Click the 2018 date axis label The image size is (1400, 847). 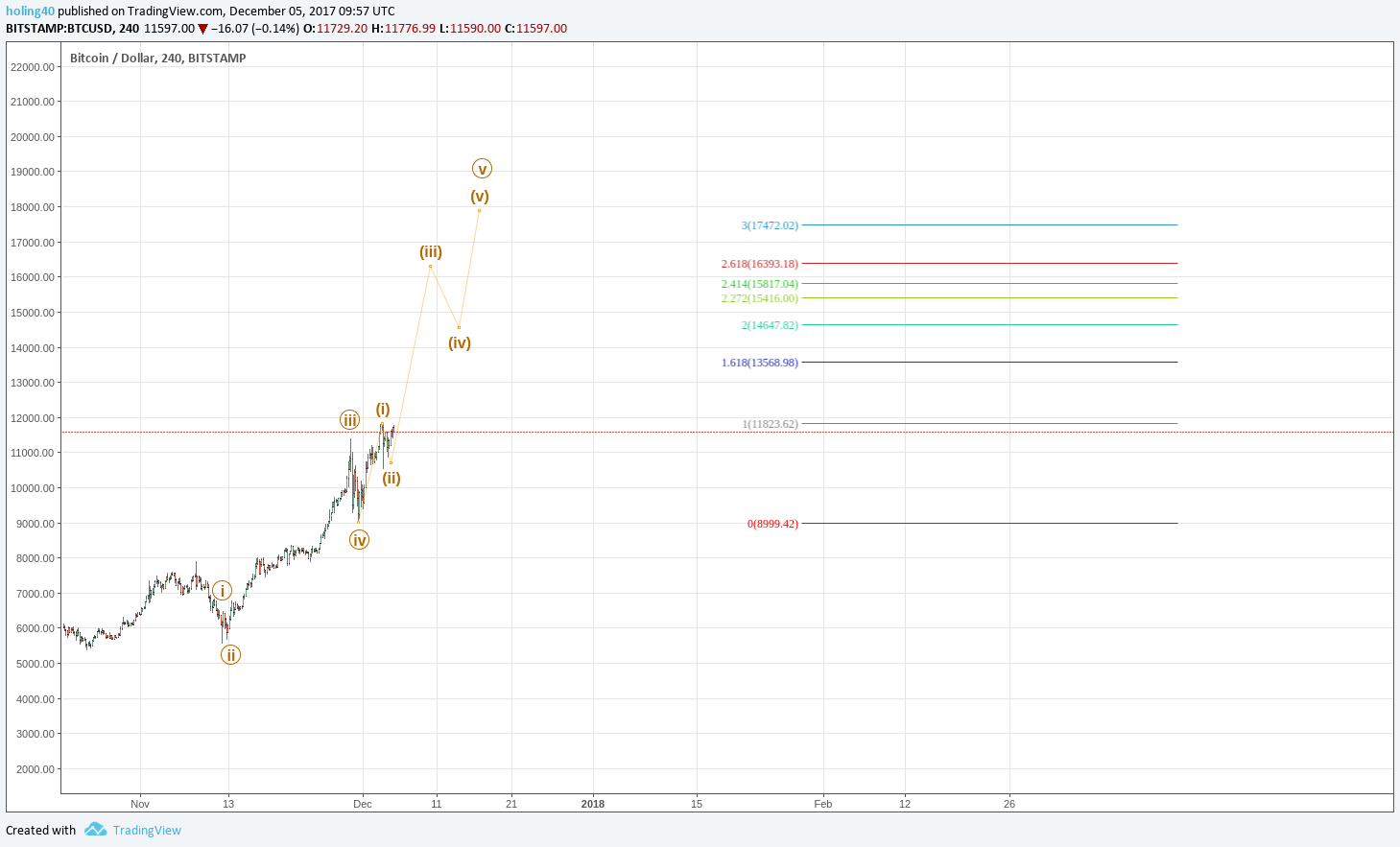(593, 804)
